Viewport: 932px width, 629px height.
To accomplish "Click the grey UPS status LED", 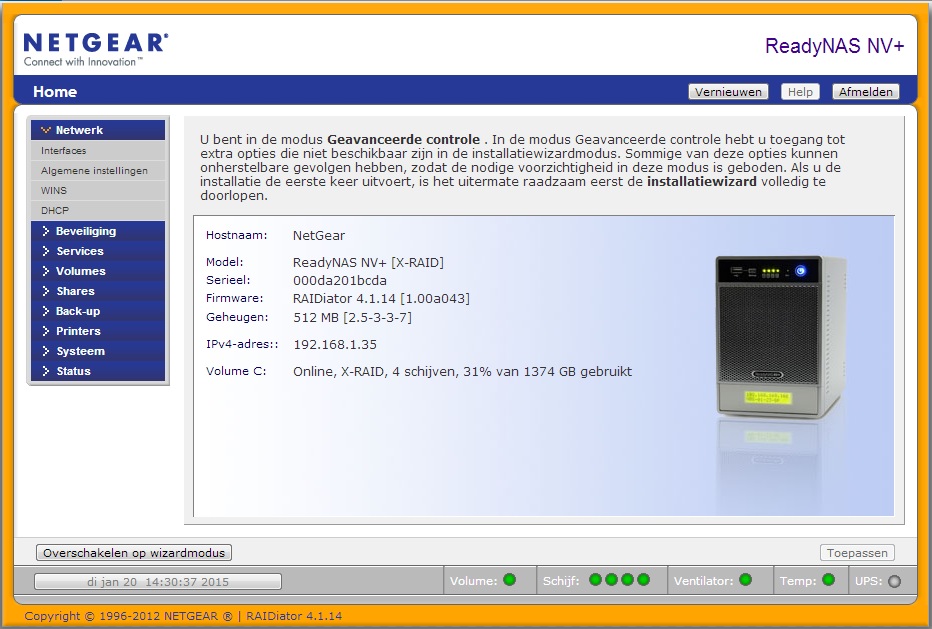I will tap(894, 581).
